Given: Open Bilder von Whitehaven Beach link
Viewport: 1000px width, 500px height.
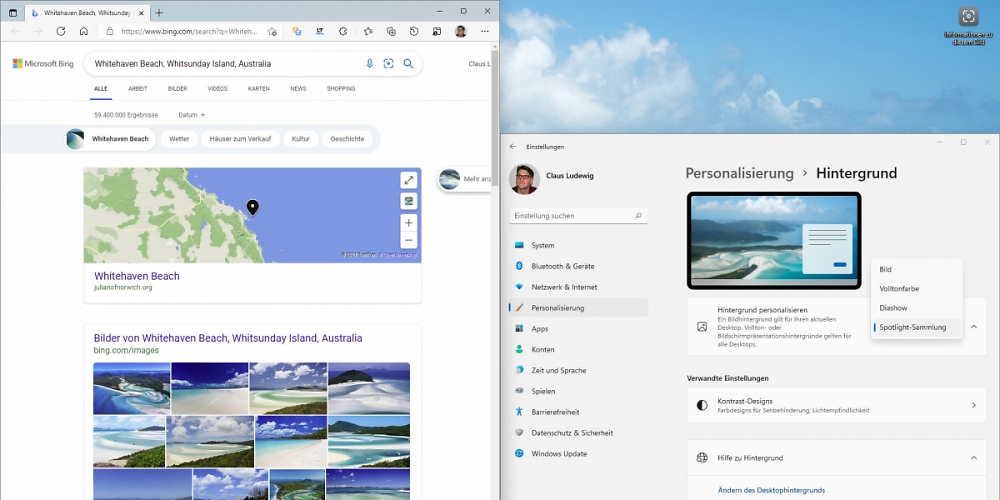Looking at the screenshot, I should tap(228, 338).
